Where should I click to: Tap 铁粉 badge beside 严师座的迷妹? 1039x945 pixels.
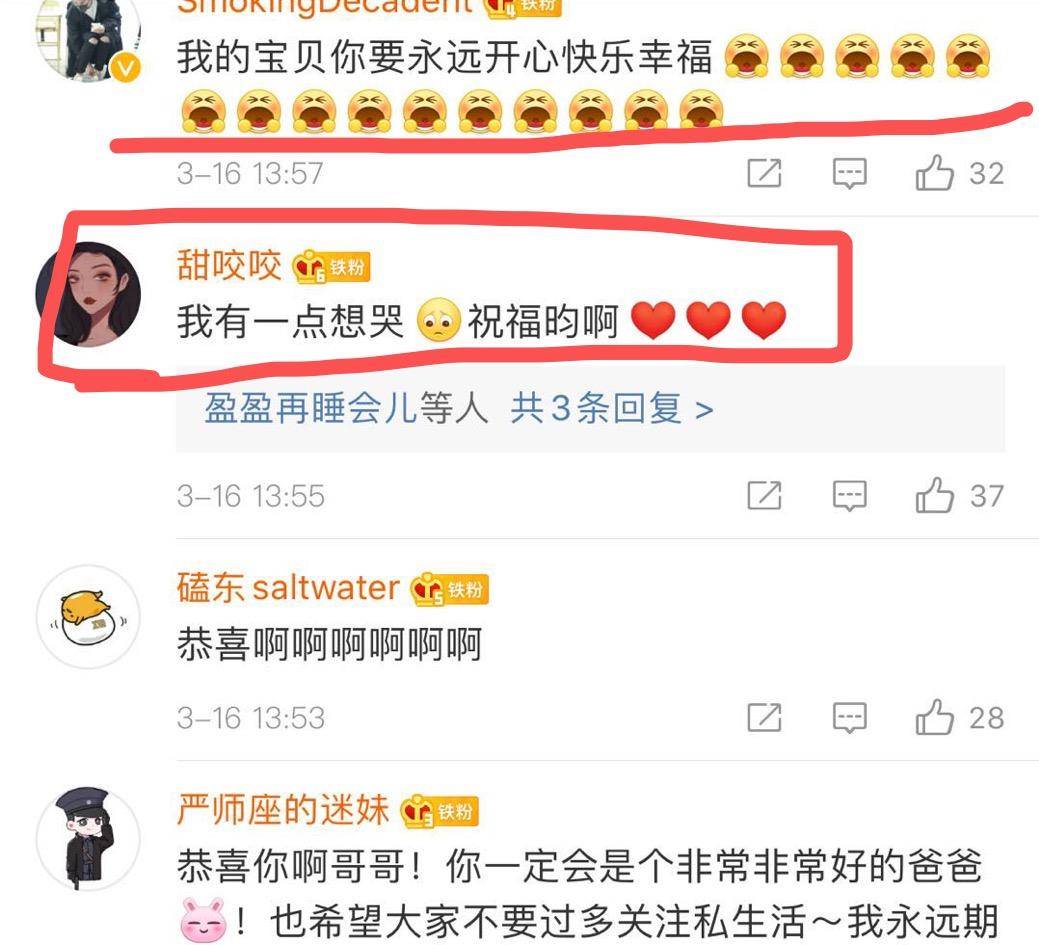click(x=439, y=812)
